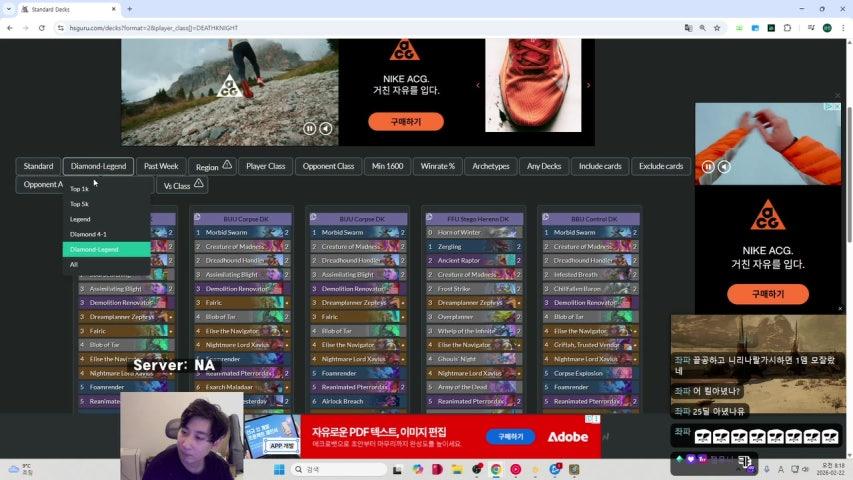Open the weather widget in taskbar
This screenshot has height=480, width=853.
tap(20, 469)
